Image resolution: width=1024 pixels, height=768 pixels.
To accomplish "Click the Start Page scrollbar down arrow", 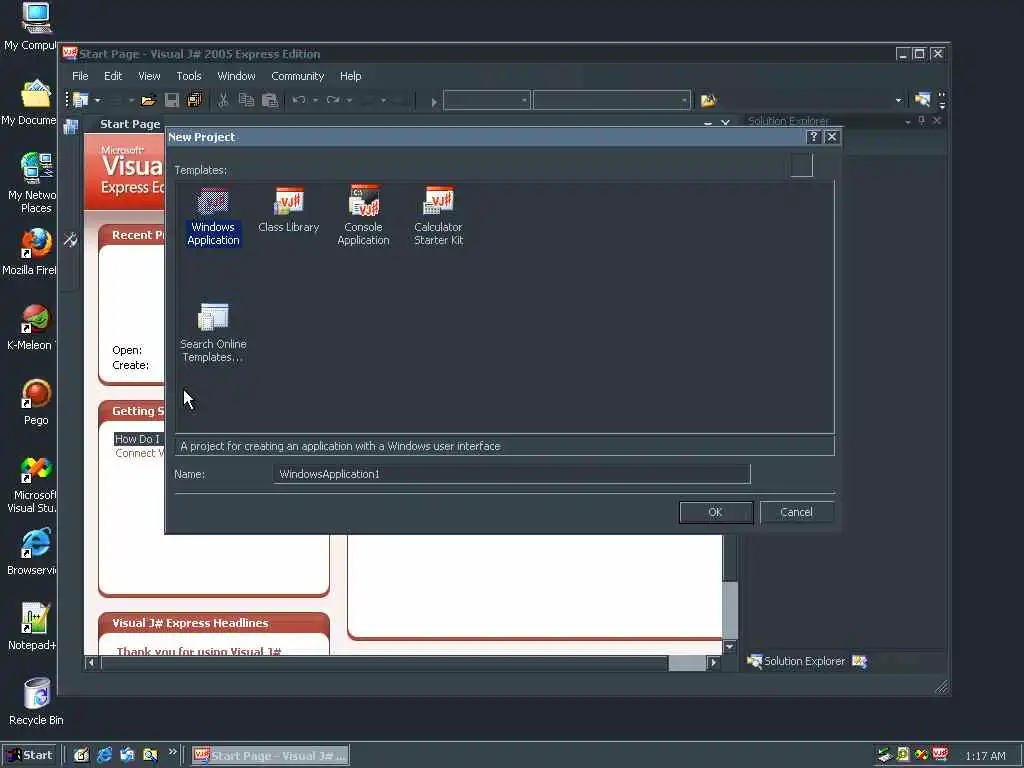I will (729, 647).
